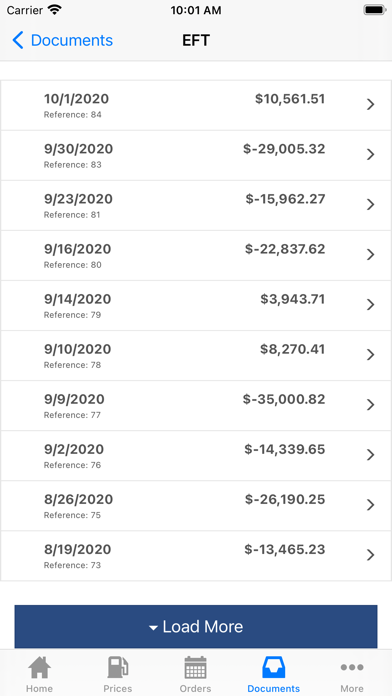Tap the Wi-Fi icon next to Carrier
392x696 pixels.
click(x=55, y=10)
